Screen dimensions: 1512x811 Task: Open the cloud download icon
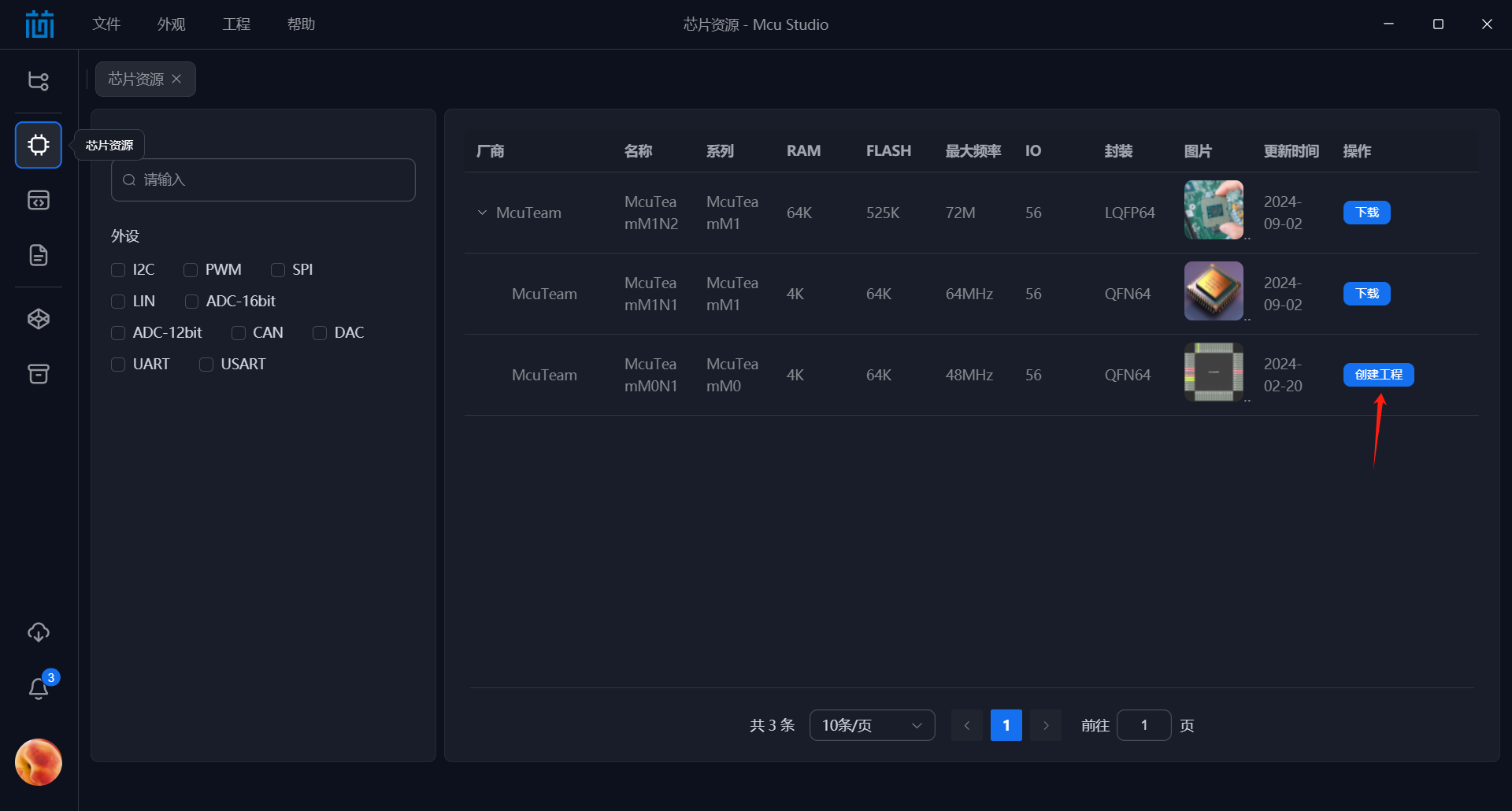[38, 631]
